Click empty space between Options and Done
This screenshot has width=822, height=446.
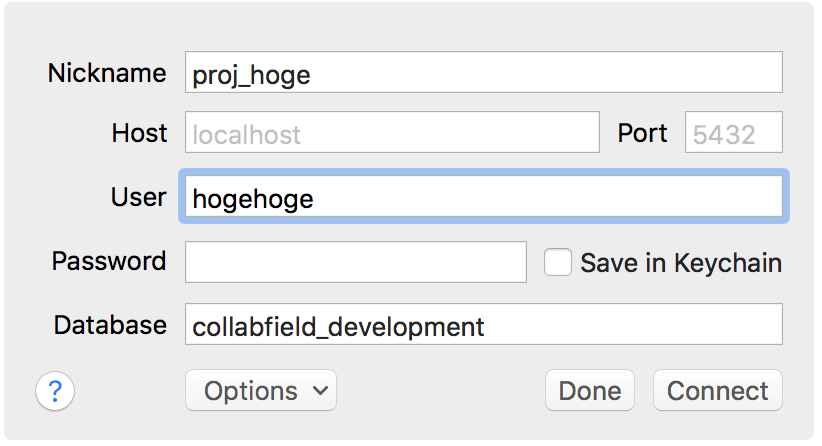(x=440, y=391)
